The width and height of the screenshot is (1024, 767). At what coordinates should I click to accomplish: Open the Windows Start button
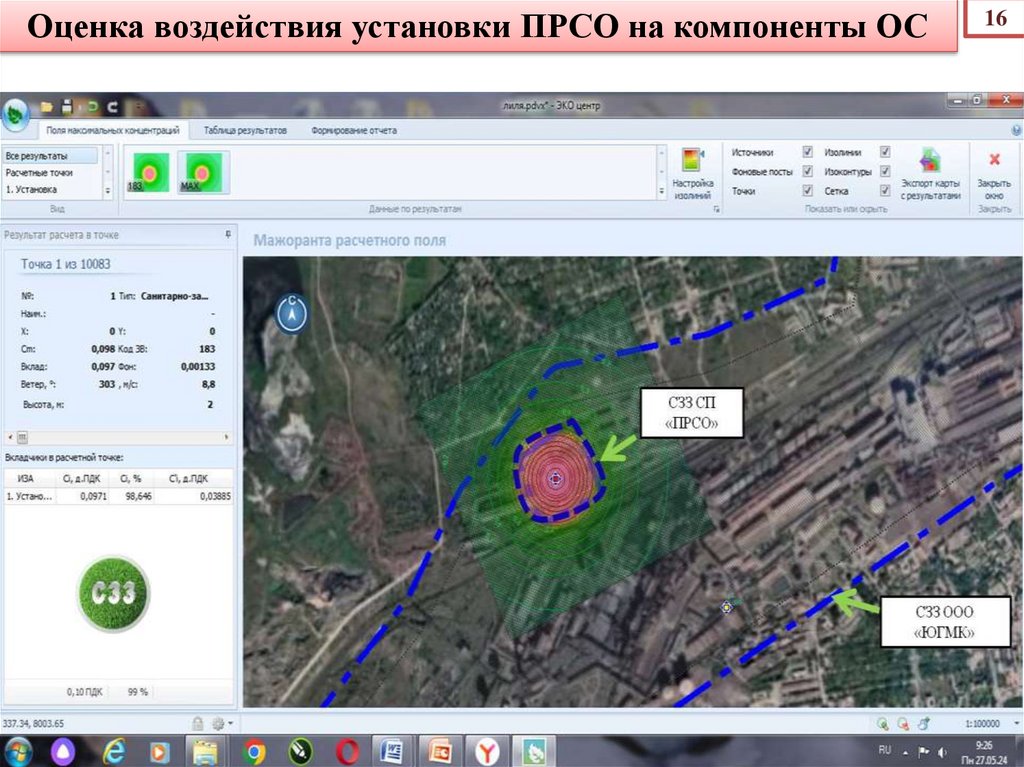(x=18, y=752)
